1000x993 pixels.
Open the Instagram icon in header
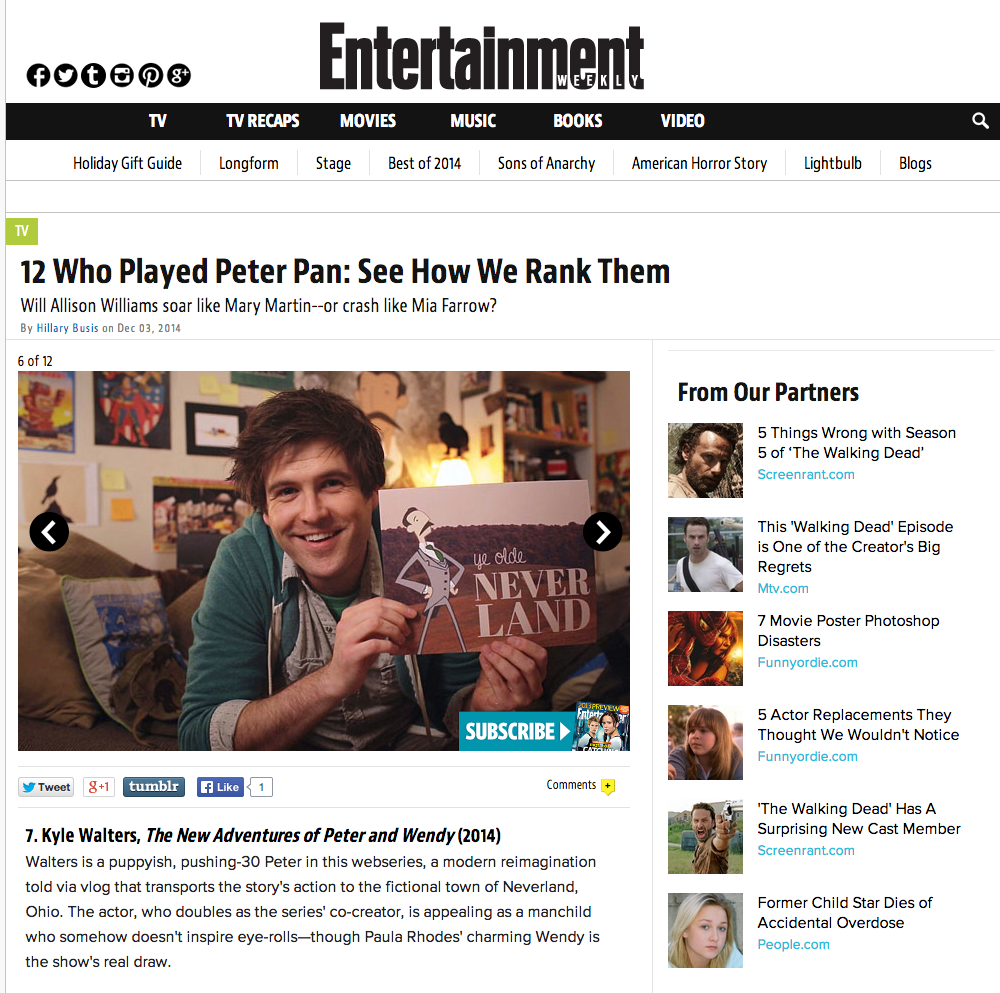click(122, 75)
